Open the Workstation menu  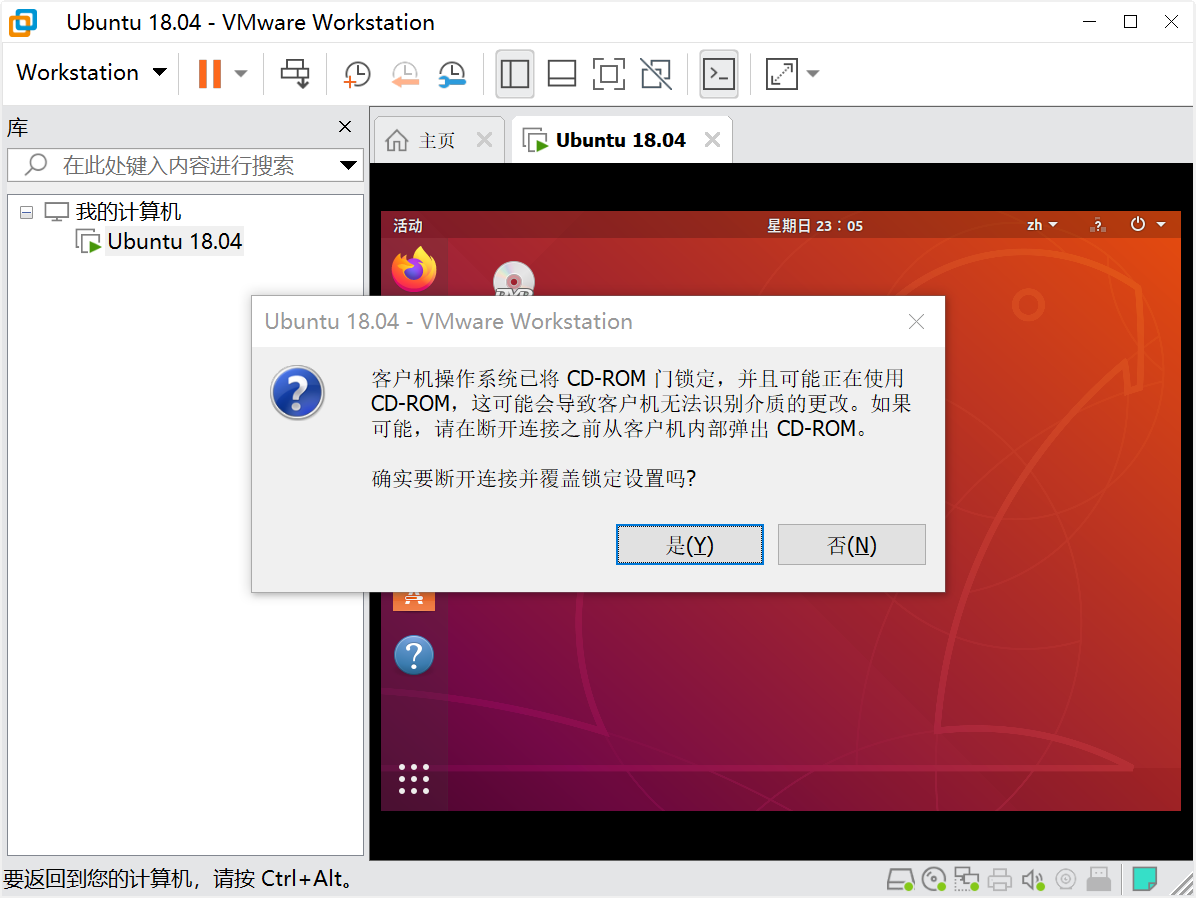[89, 72]
